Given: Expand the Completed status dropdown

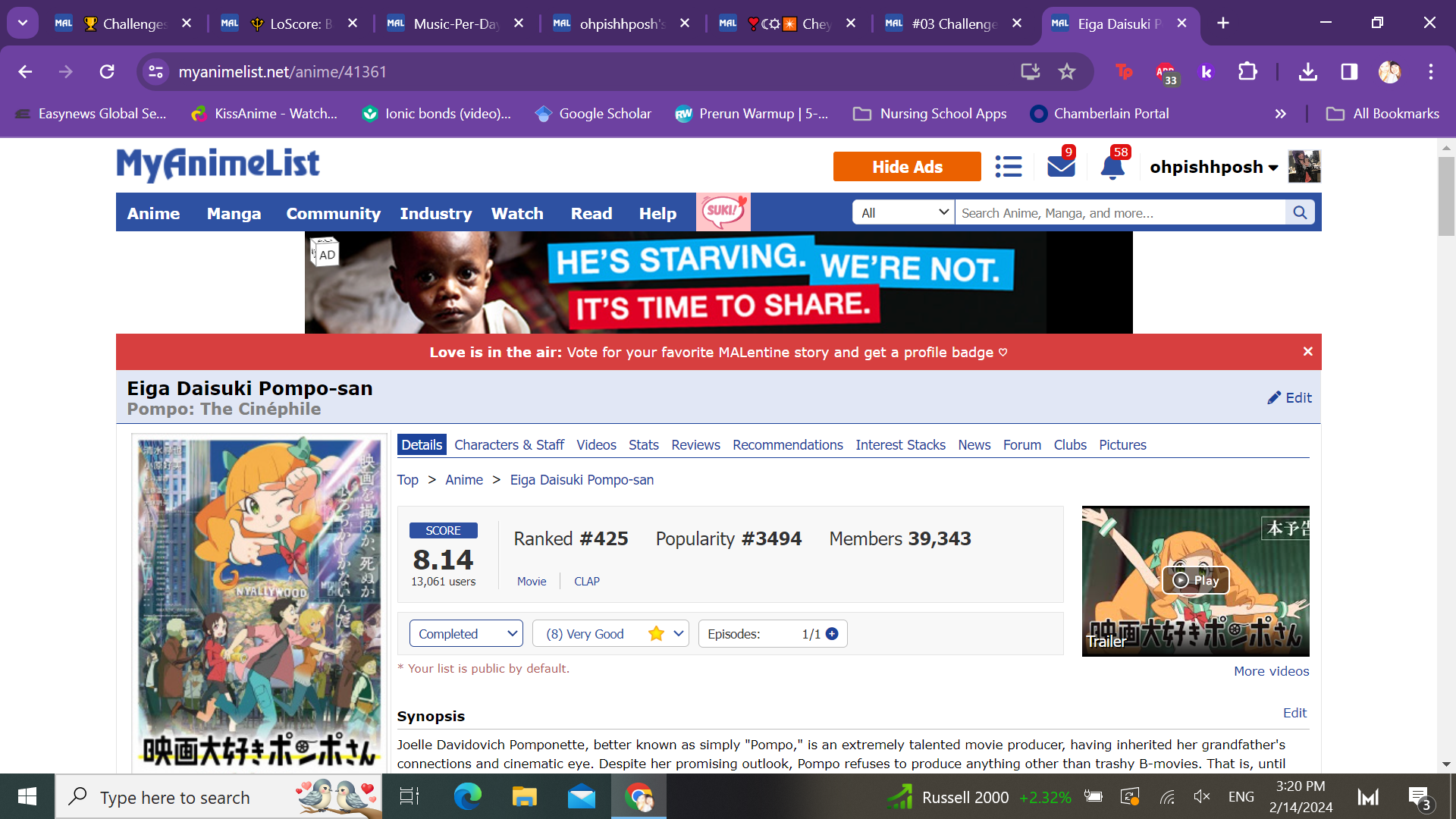Looking at the screenshot, I should pos(466,634).
